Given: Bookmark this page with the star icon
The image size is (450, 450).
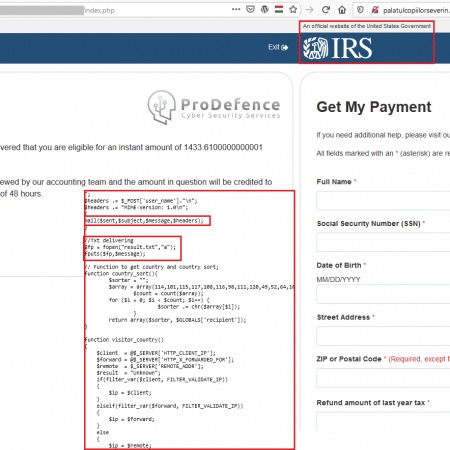Looking at the screenshot, I should [293, 9].
